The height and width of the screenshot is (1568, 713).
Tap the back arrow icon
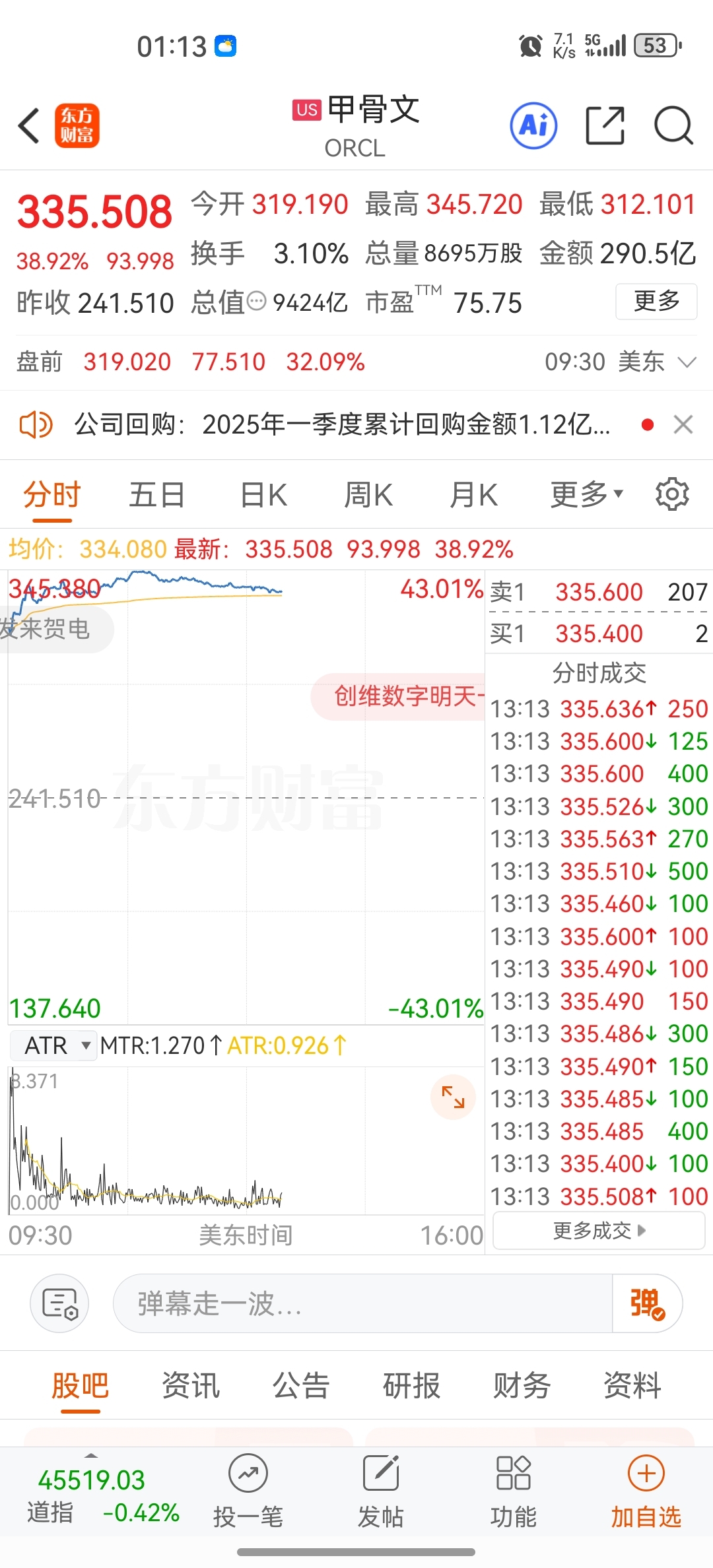tap(30, 125)
